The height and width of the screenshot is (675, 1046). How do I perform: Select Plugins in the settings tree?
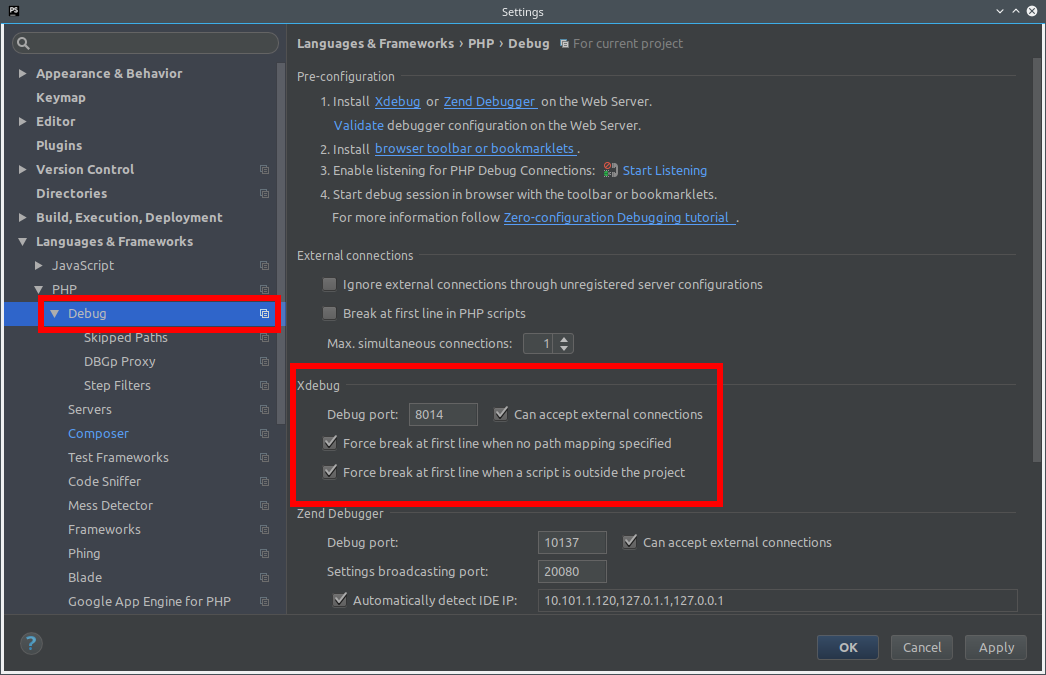(x=59, y=145)
